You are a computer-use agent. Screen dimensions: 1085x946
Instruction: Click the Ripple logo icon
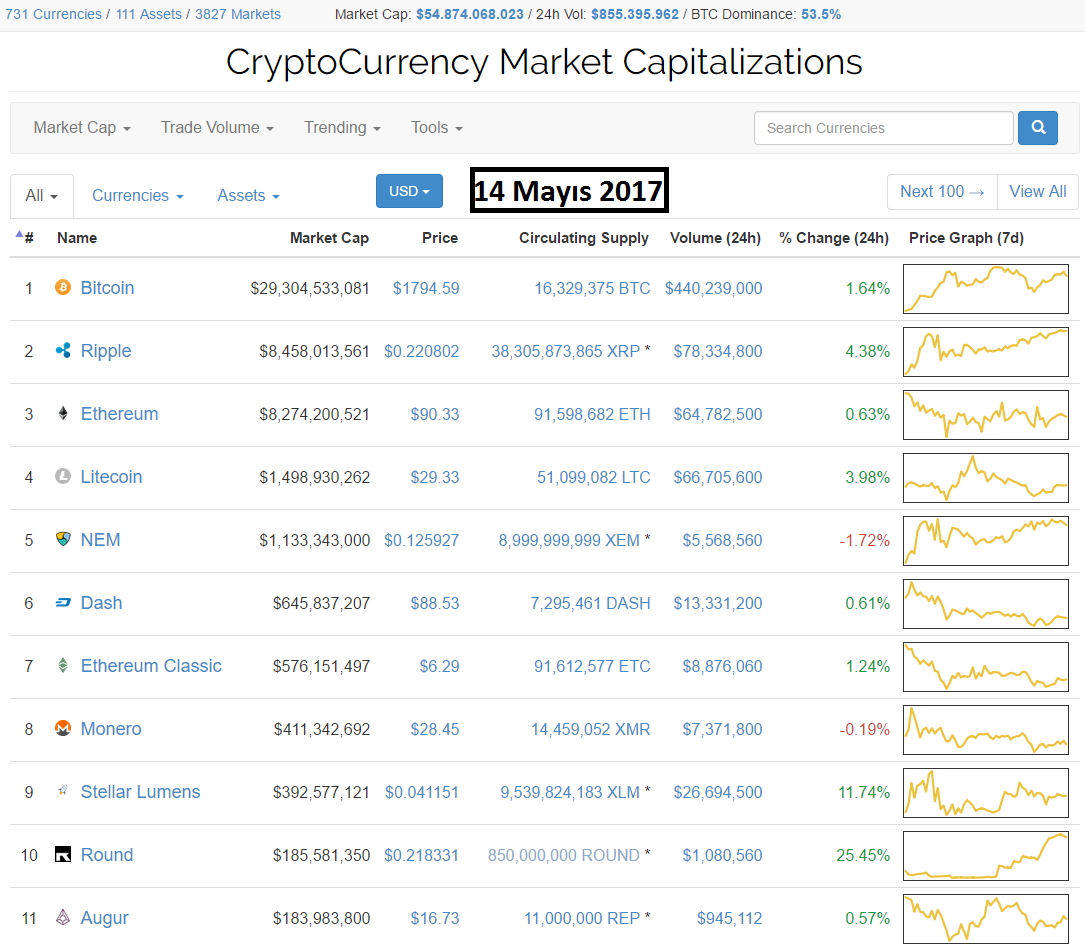pyautogui.click(x=63, y=350)
